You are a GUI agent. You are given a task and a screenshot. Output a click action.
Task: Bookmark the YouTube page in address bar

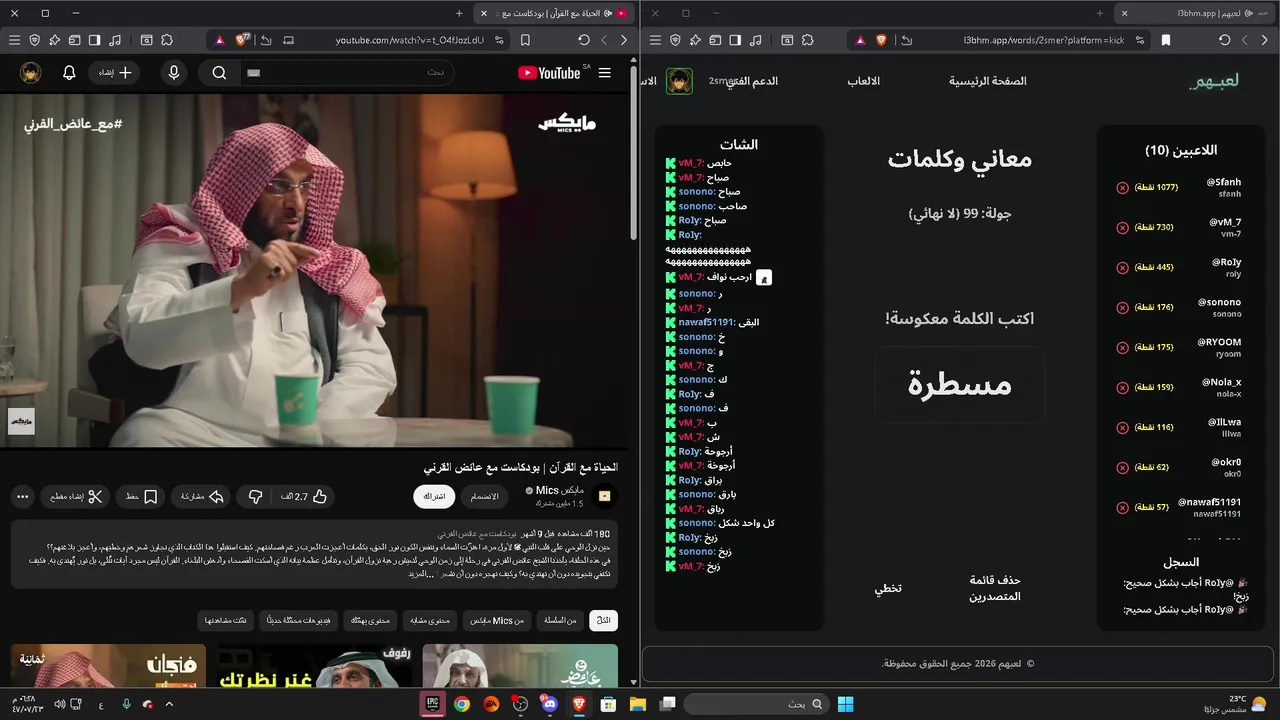pos(525,40)
